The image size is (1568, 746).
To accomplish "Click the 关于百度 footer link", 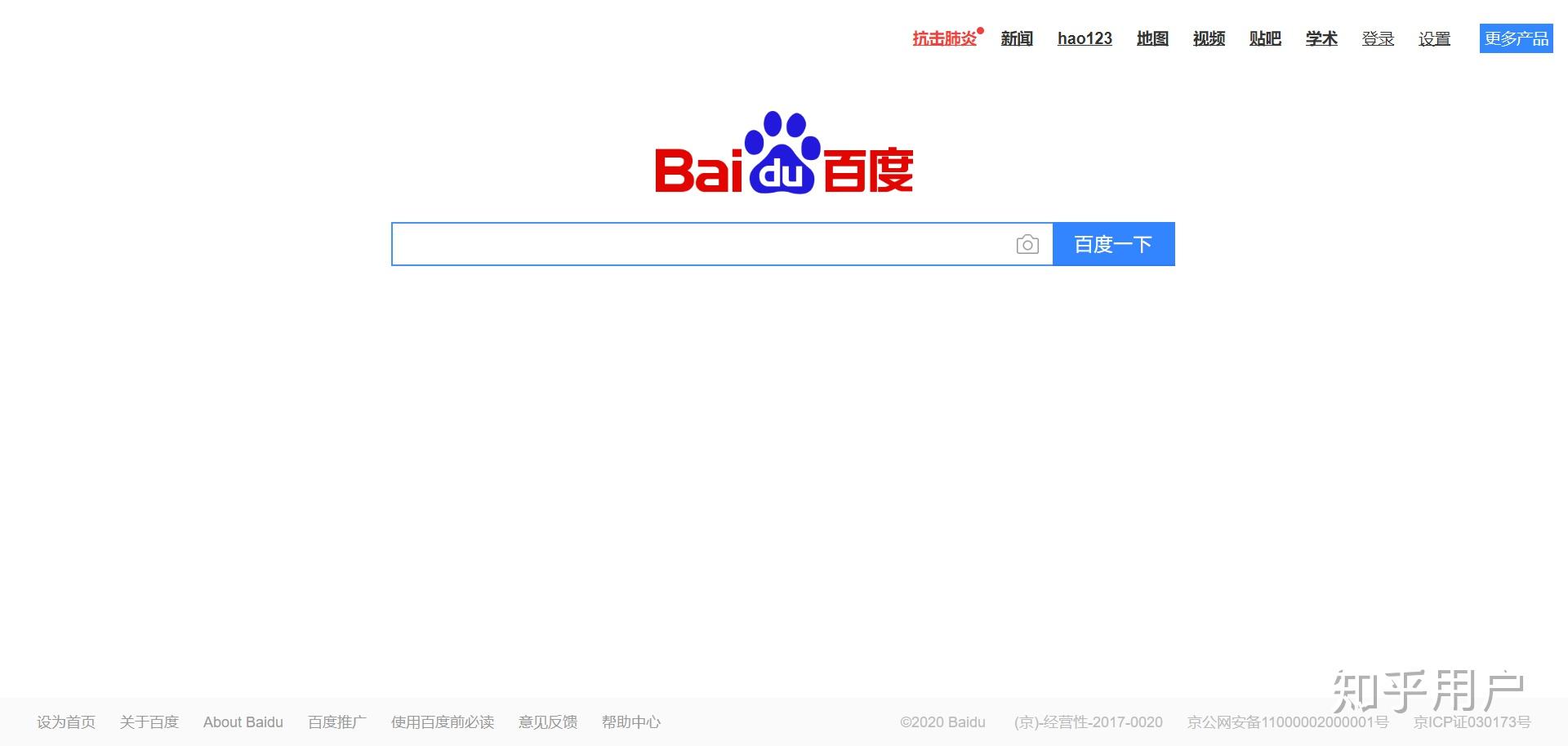I will tap(149, 722).
